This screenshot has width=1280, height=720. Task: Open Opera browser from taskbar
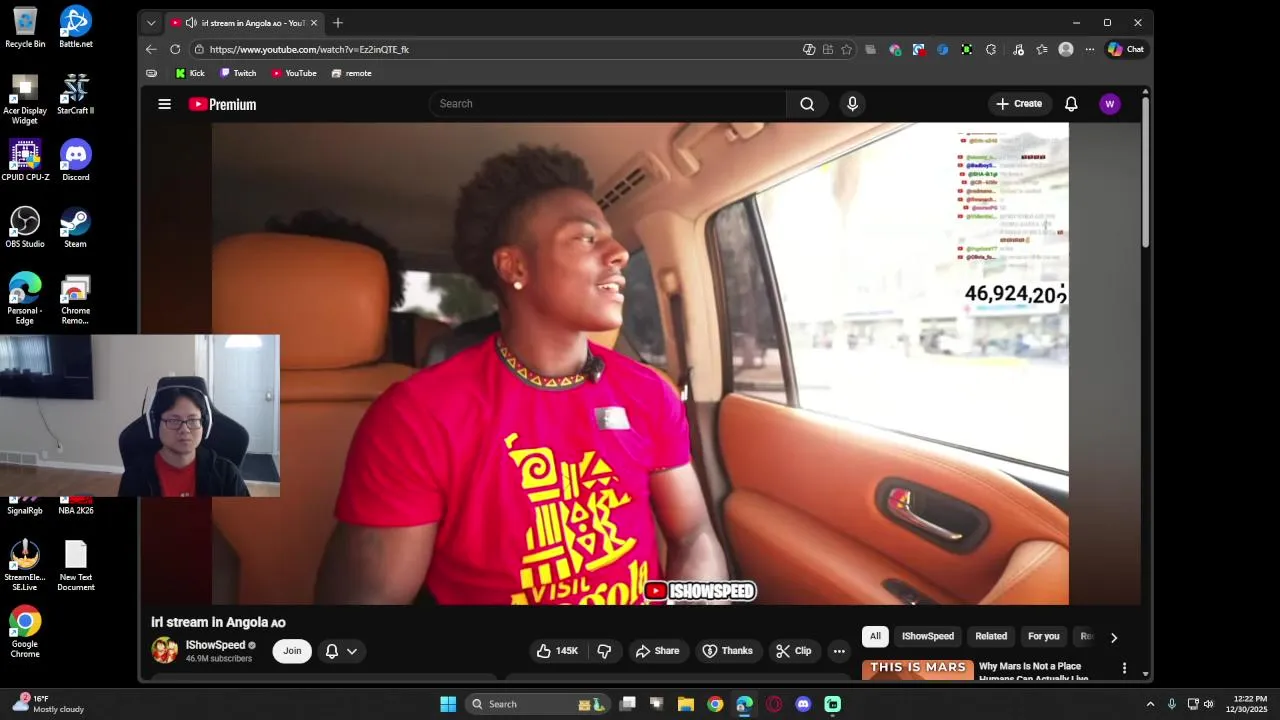pos(774,704)
